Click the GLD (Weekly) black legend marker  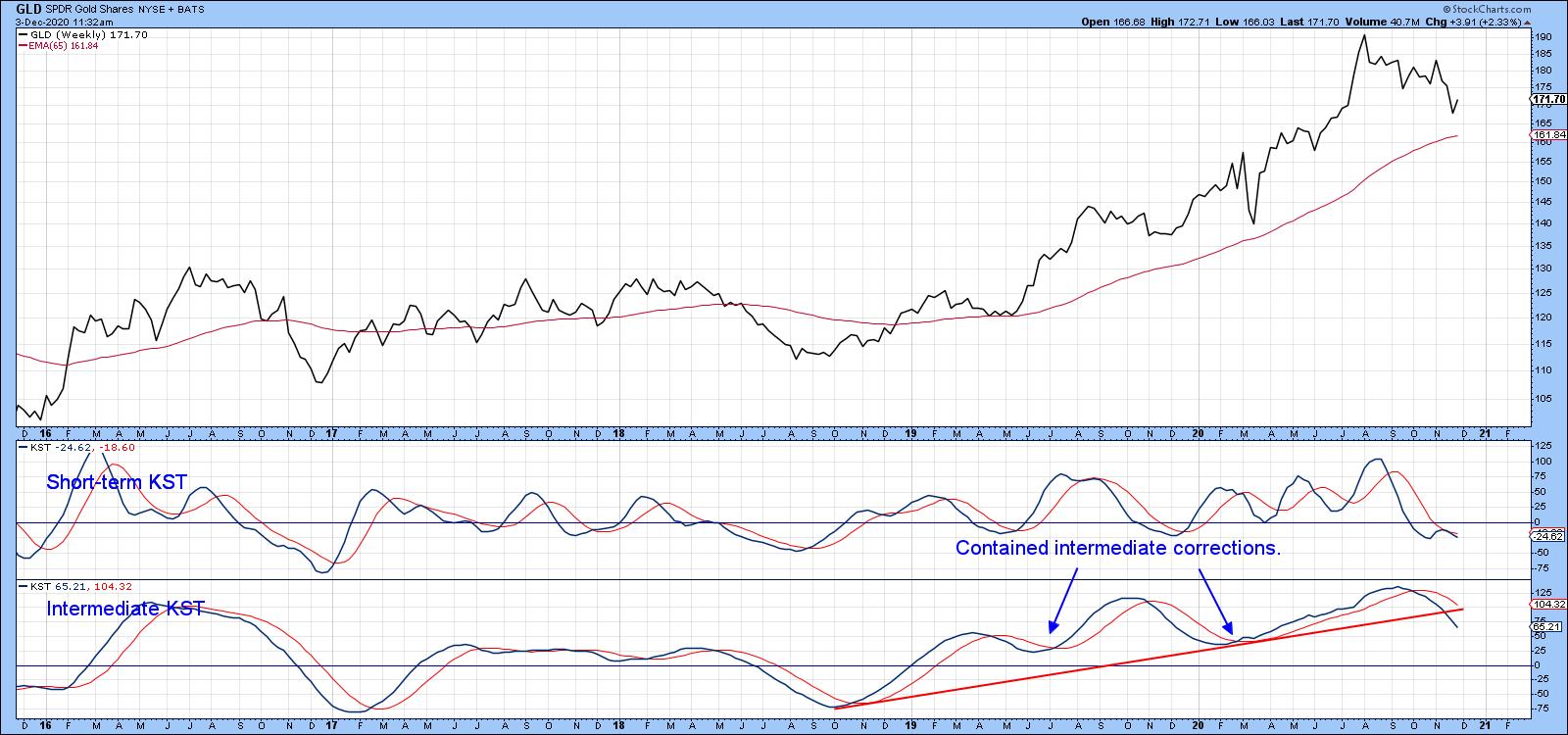click(x=23, y=34)
